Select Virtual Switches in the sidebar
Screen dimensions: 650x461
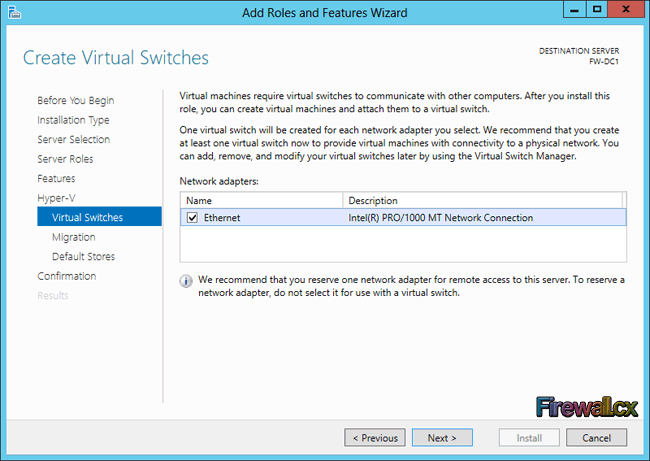click(x=87, y=217)
